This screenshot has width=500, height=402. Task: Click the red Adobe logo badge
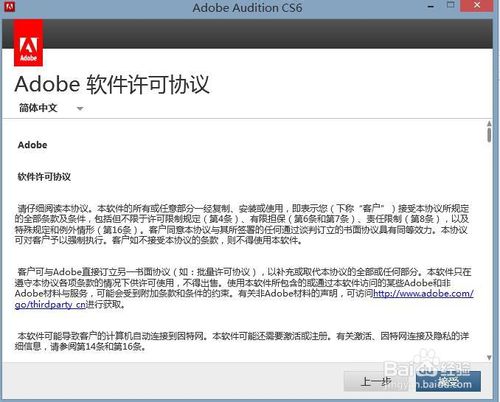28,43
